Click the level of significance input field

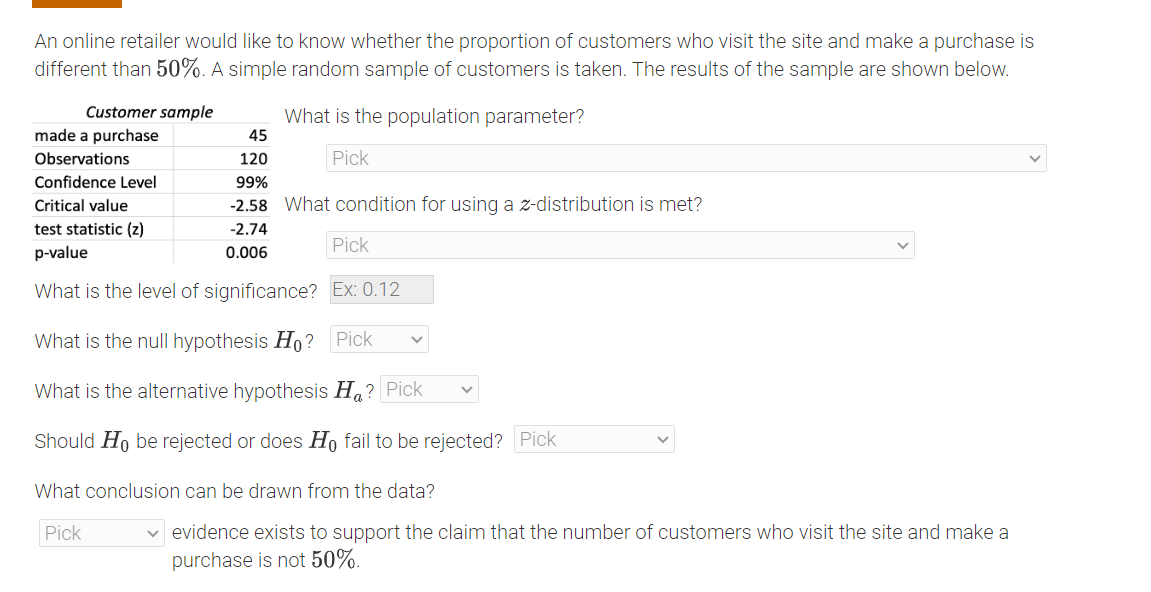click(x=382, y=290)
